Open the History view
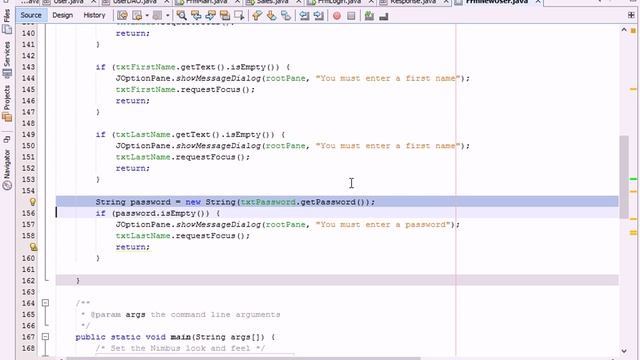 click(x=94, y=16)
